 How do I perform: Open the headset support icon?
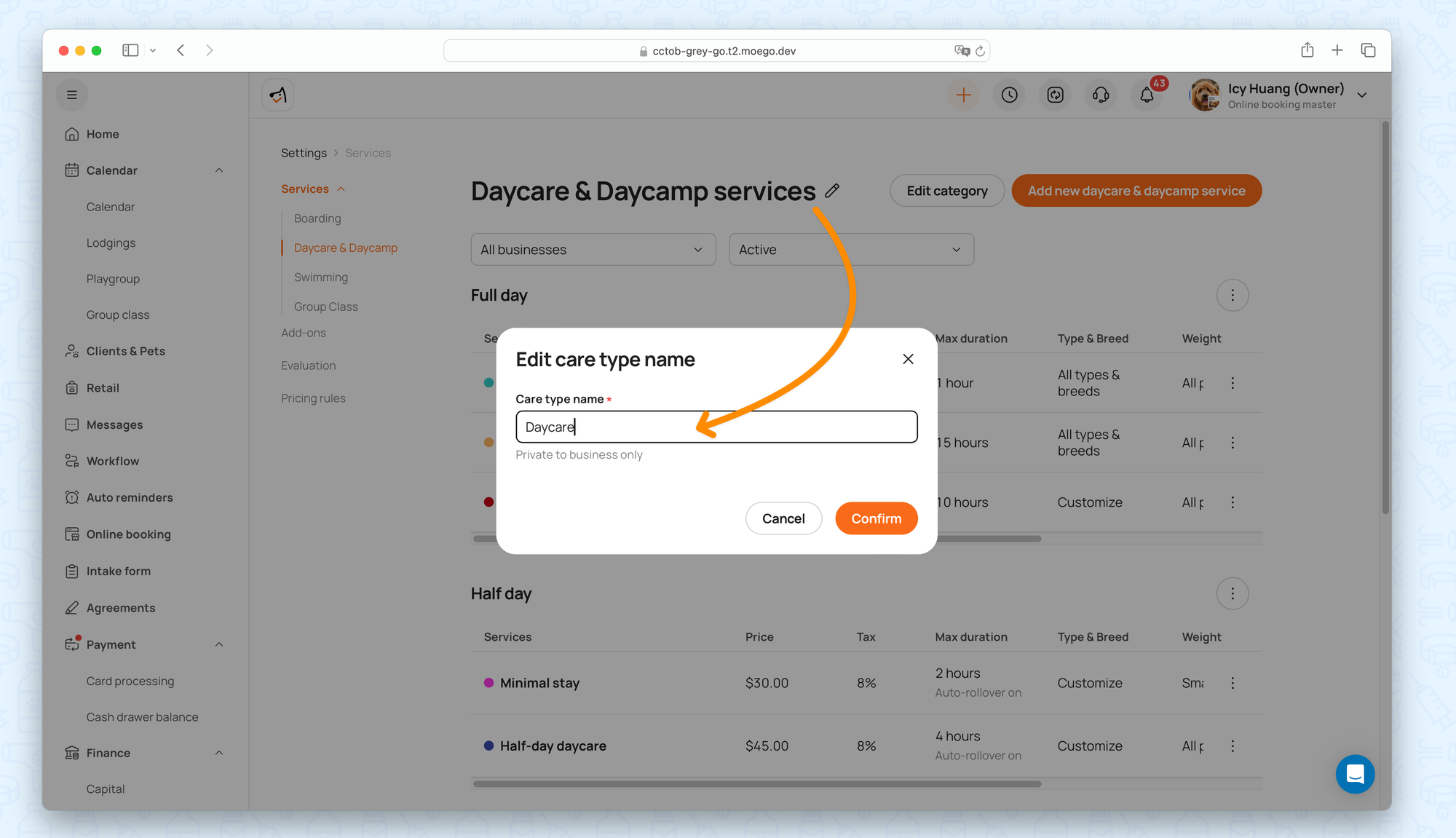tap(1101, 95)
